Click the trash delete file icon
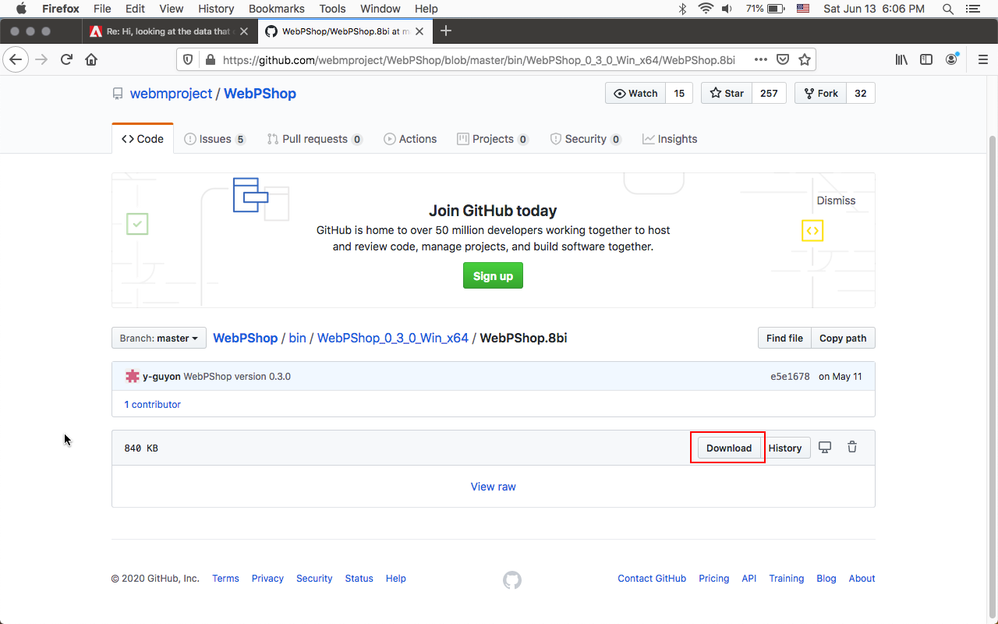The image size is (998, 624). click(852, 447)
